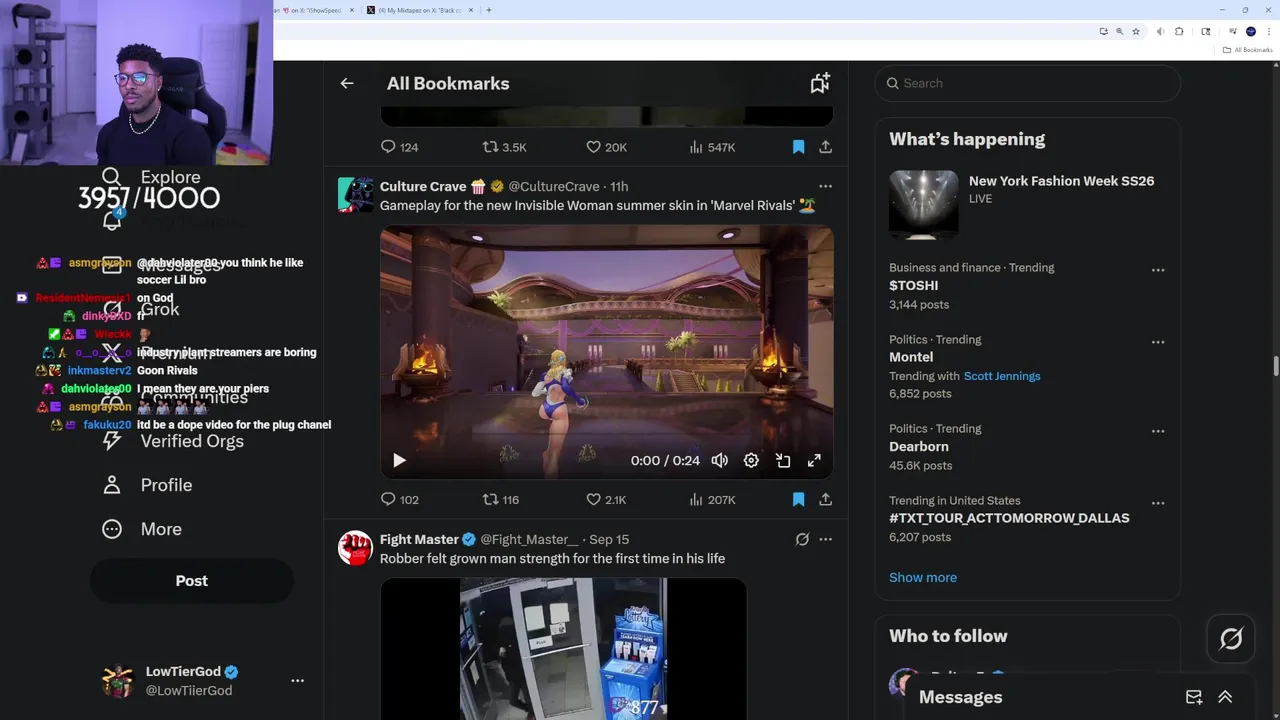The image size is (1280, 720).
Task: Open Profile in sidebar
Action: 148,485
